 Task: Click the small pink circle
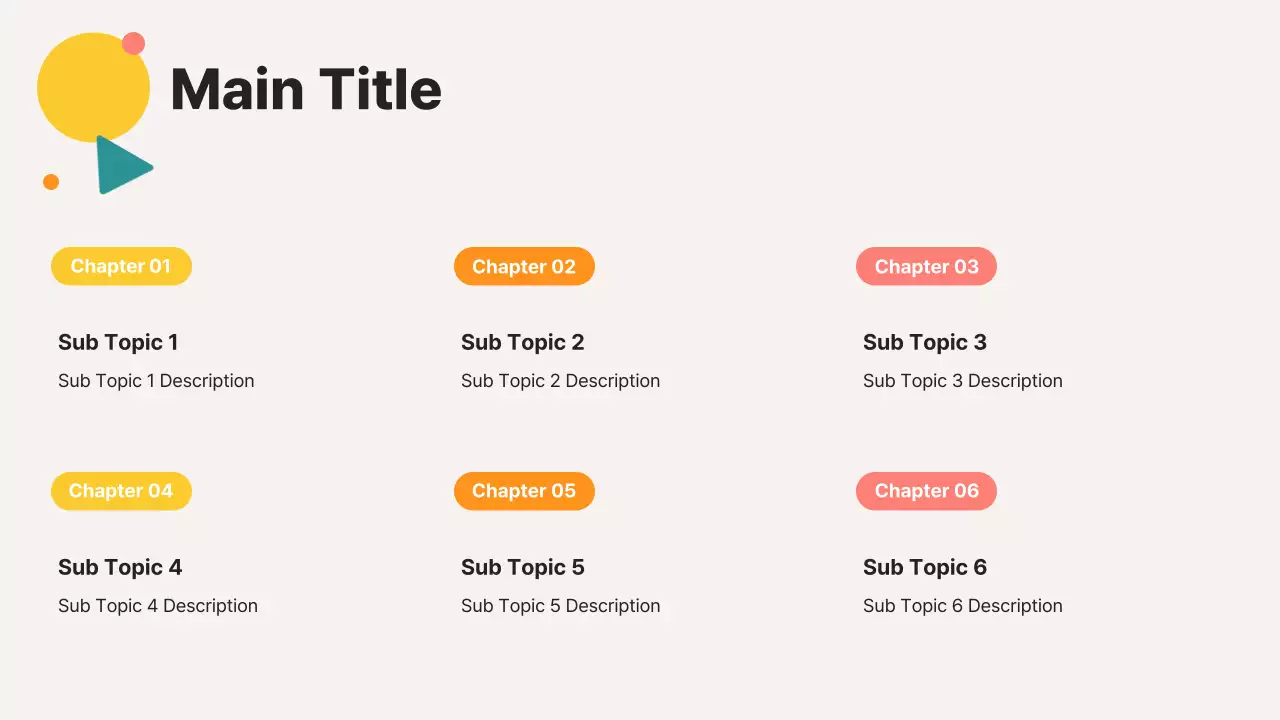(133, 44)
